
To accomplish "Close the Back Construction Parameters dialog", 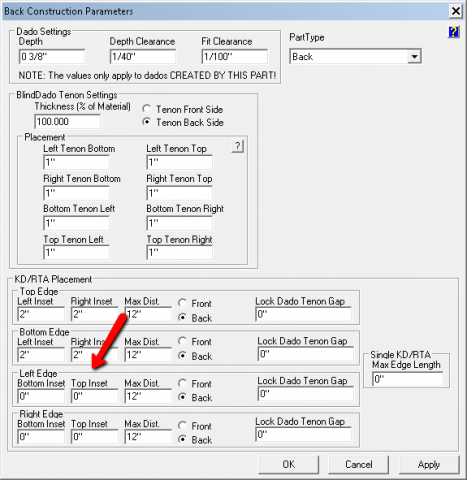I will click(456, 11).
